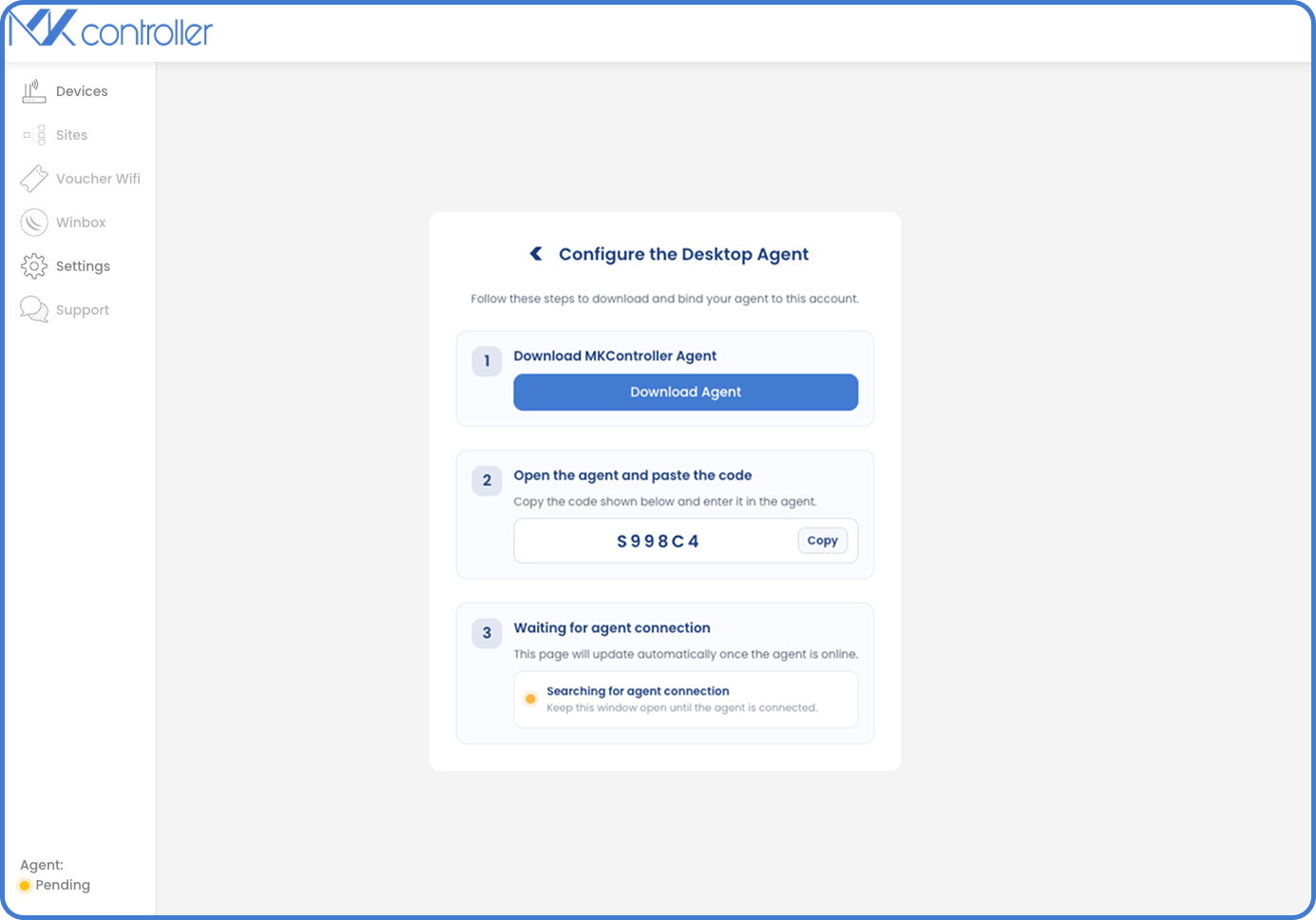Open the Winbox menu label
Image resolution: width=1316 pixels, height=920 pixels.
[81, 222]
